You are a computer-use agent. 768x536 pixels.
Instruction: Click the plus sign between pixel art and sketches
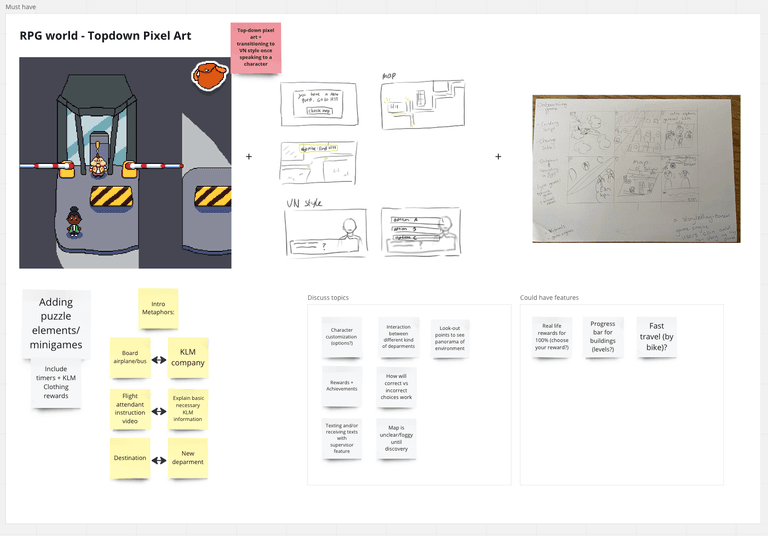(249, 156)
